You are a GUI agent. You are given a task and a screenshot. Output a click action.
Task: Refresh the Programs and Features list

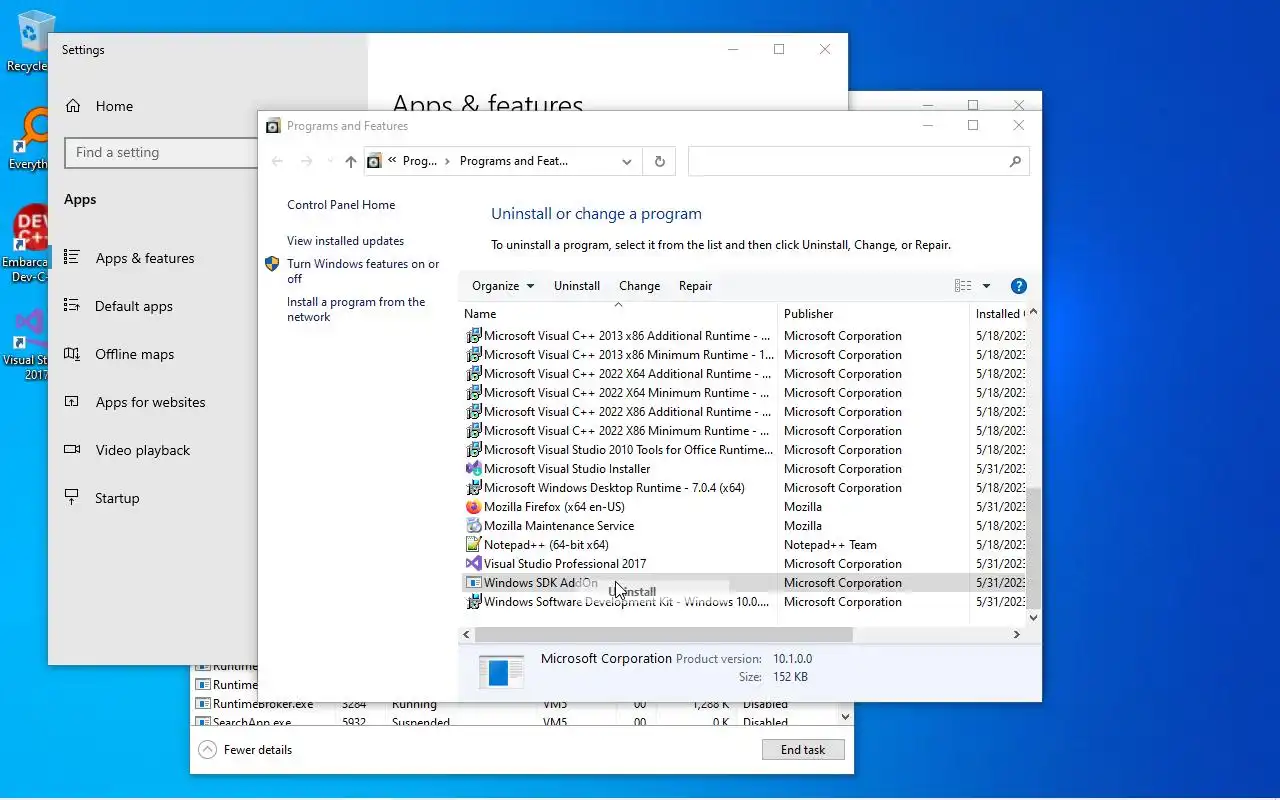coord(659,161)
